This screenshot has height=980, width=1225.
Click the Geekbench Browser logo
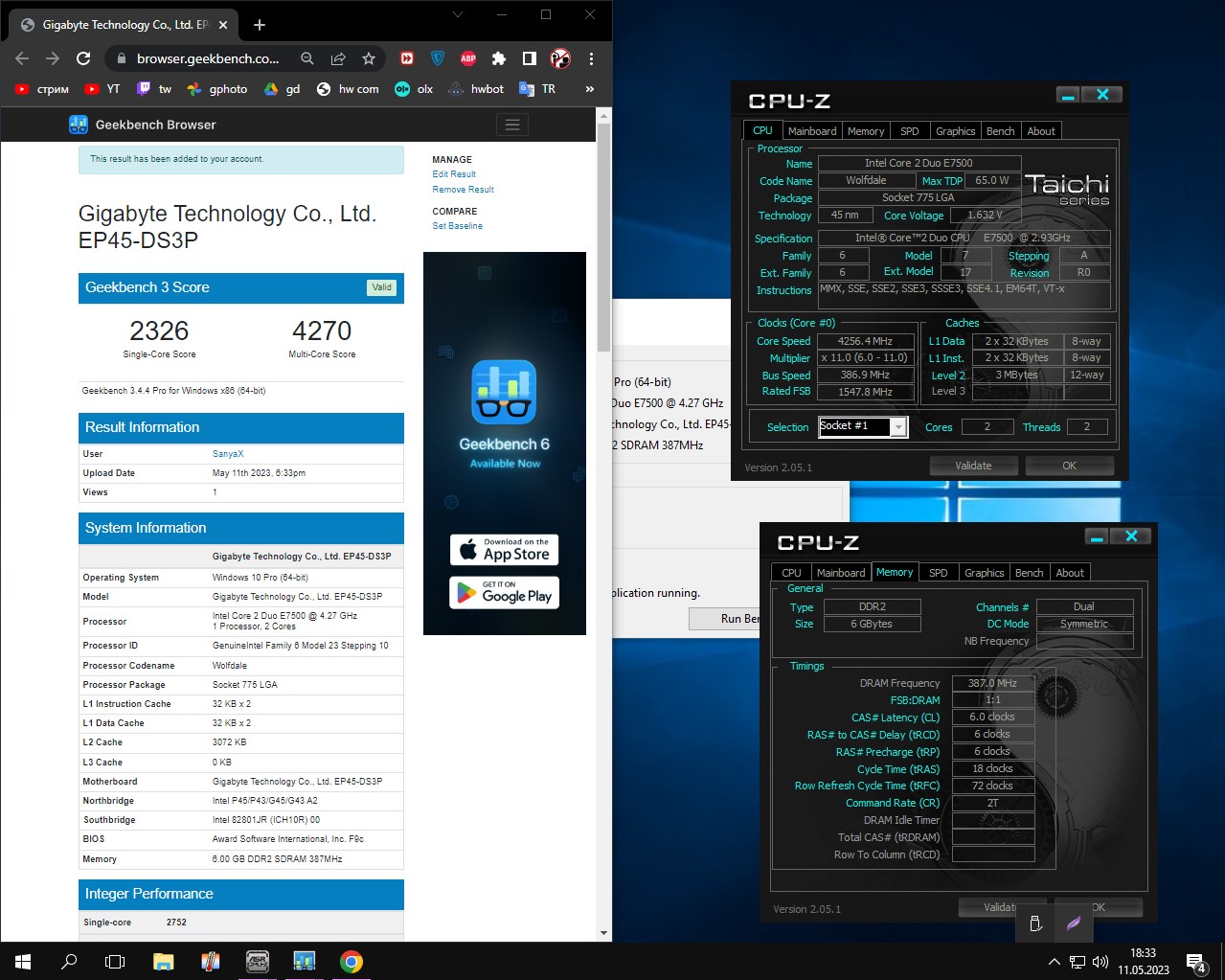[142, 125]
